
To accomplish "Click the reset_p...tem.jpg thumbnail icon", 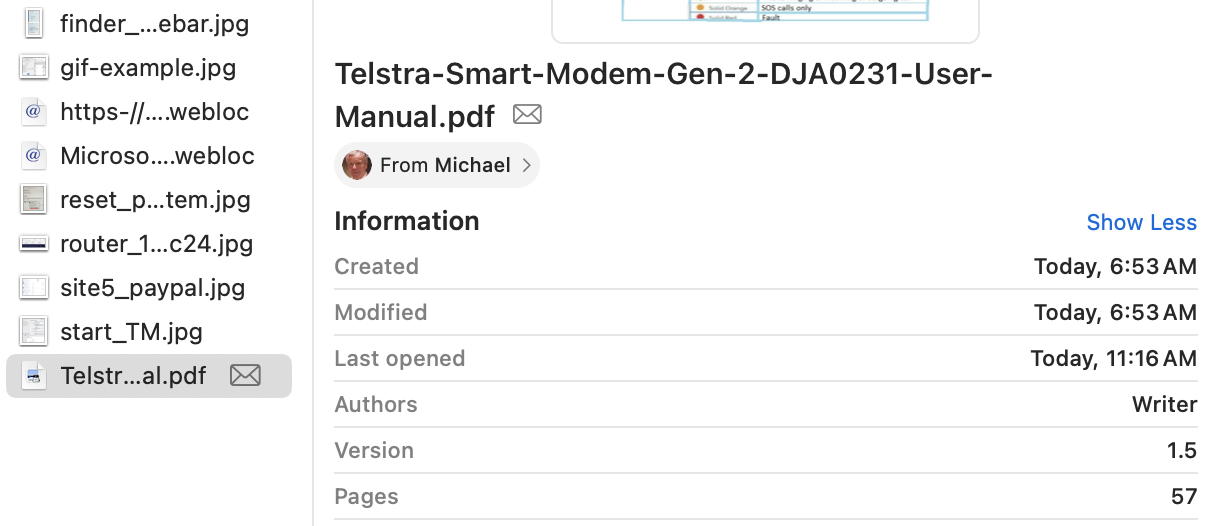I will (34, 199).
